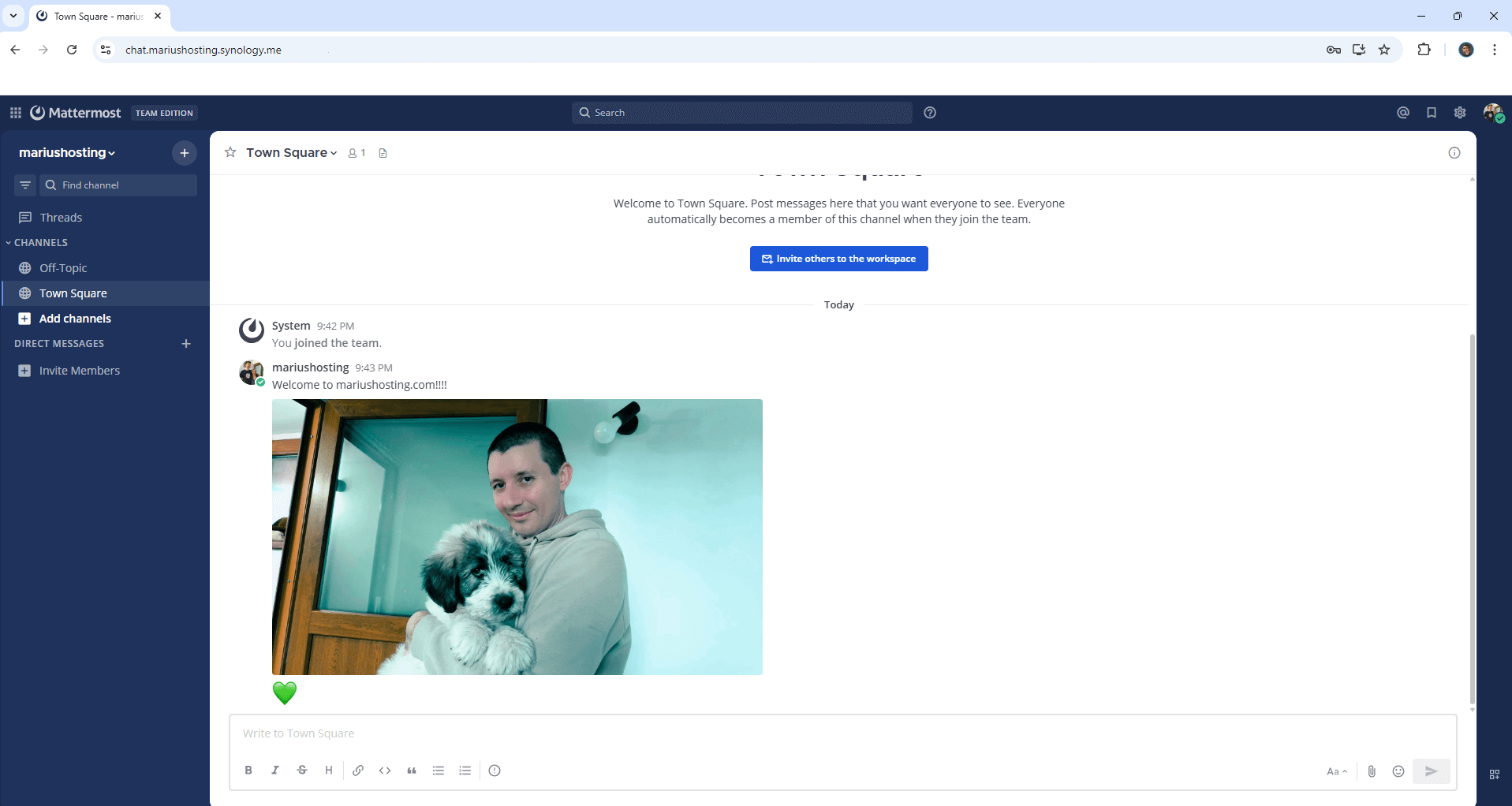The height and width of the screenshot is (806, 1512).
Task: Click the dog photo in the chat
Action: point(517,536)
